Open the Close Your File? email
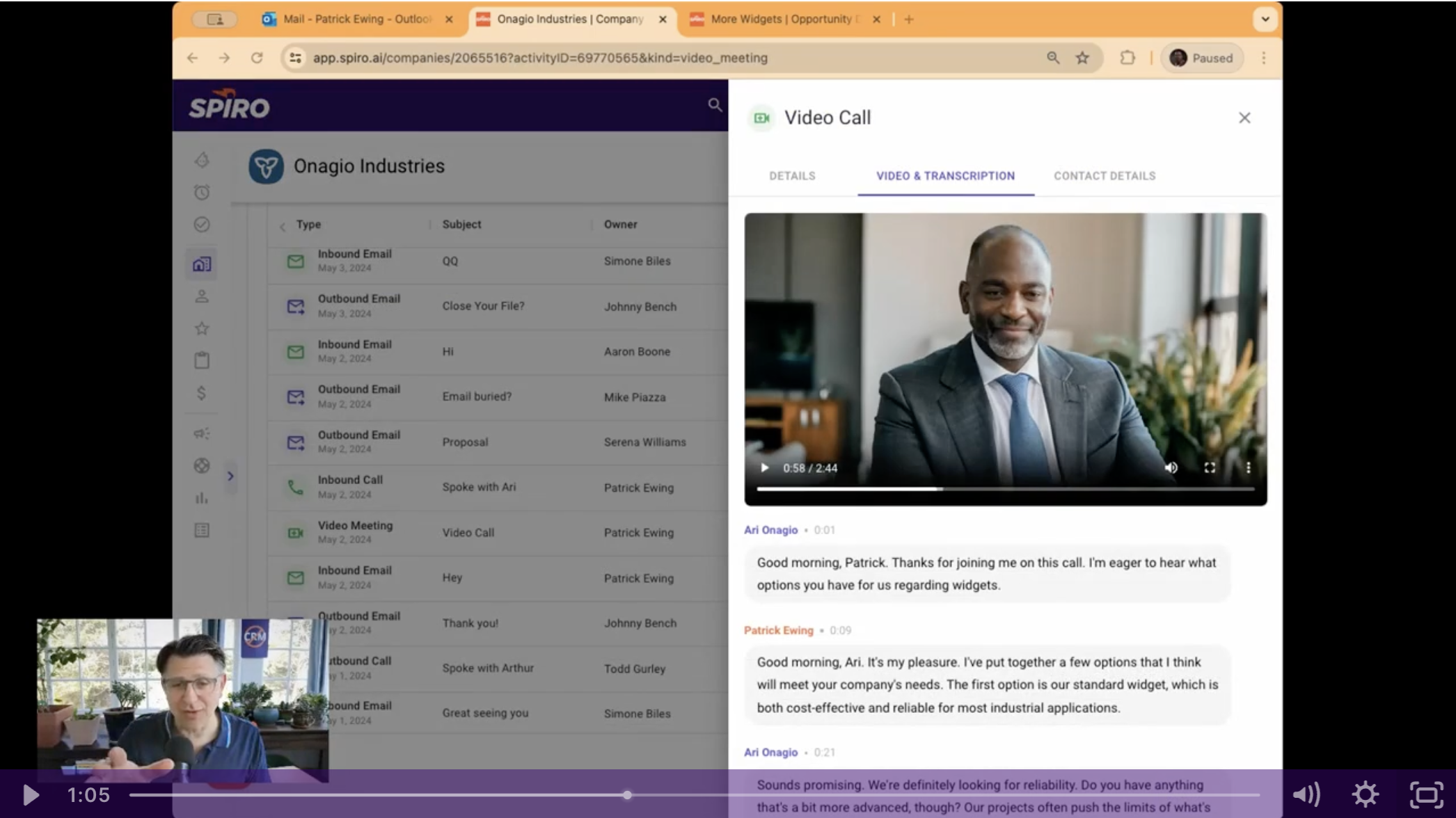This screenshot has width=1456, height=818. pos(498,306)
